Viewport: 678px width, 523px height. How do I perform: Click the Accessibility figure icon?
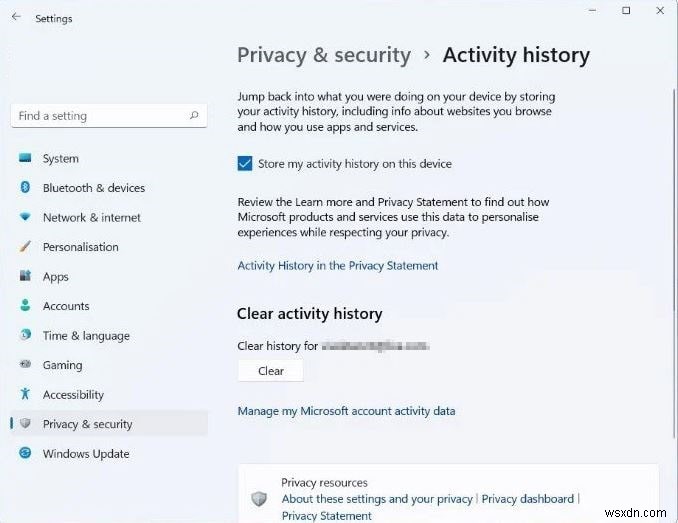(x=25, y=394)
